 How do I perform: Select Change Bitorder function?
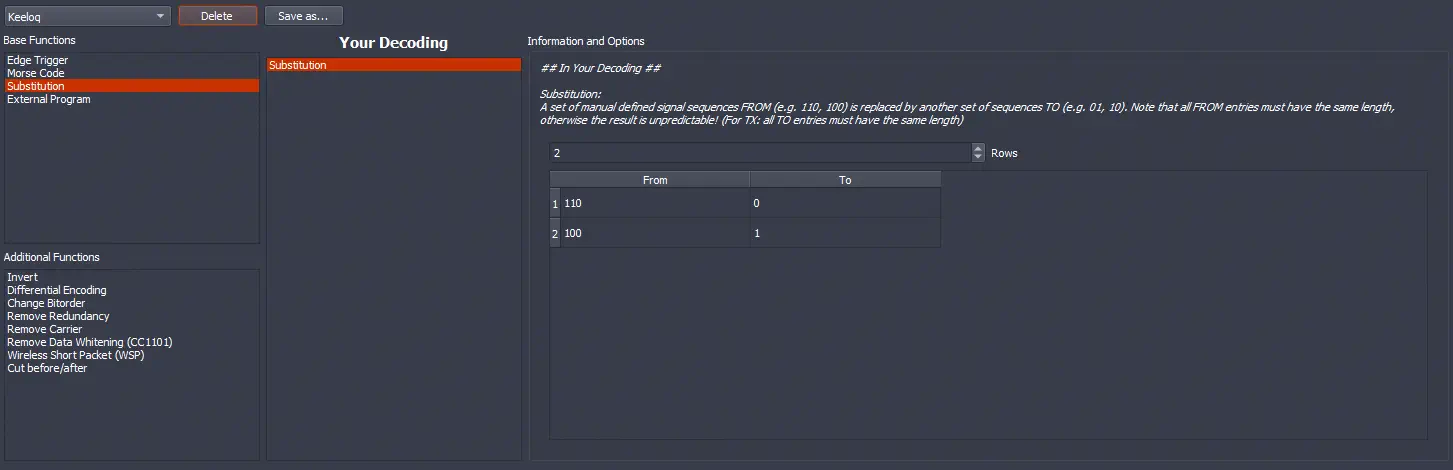click(46, 303)
